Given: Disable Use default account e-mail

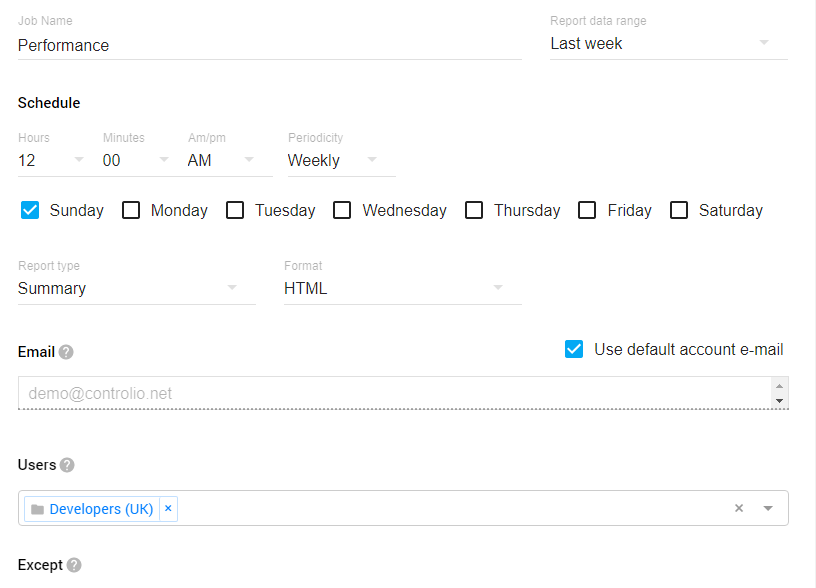Looking at the screenshot, I should (x=574, y=349).
